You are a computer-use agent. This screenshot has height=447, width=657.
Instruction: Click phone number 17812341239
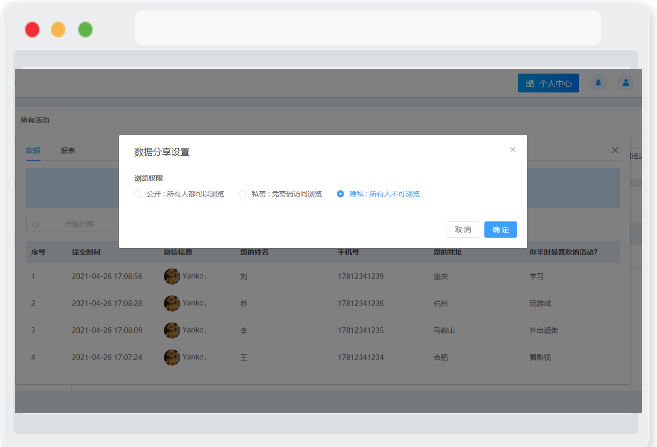pyautogui.click(x=361, y=276)
